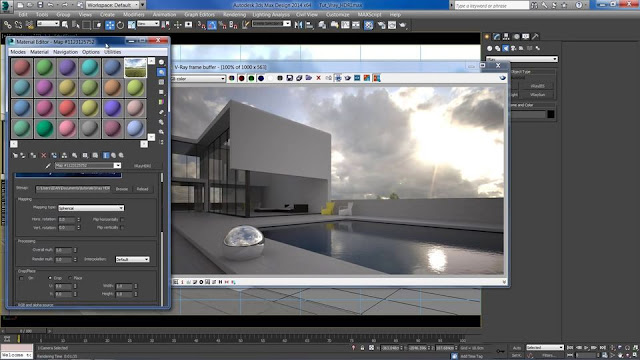
Task: Select the HDRI landscape material slot thumbnail
Action: tap(135, 67)
